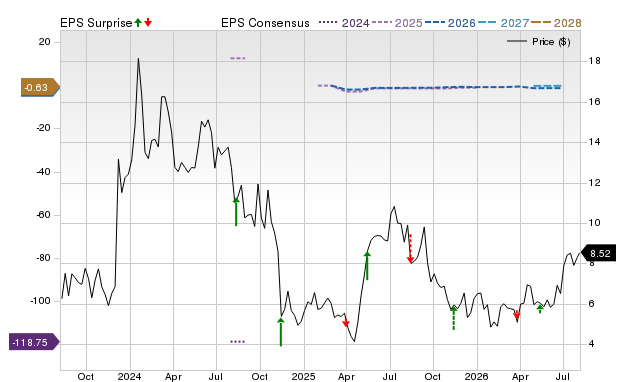Click the green up arrow in EPS Surprise legend
Image resolution: width=640 pixels, height=382 pixels.
tap(138, 22)
